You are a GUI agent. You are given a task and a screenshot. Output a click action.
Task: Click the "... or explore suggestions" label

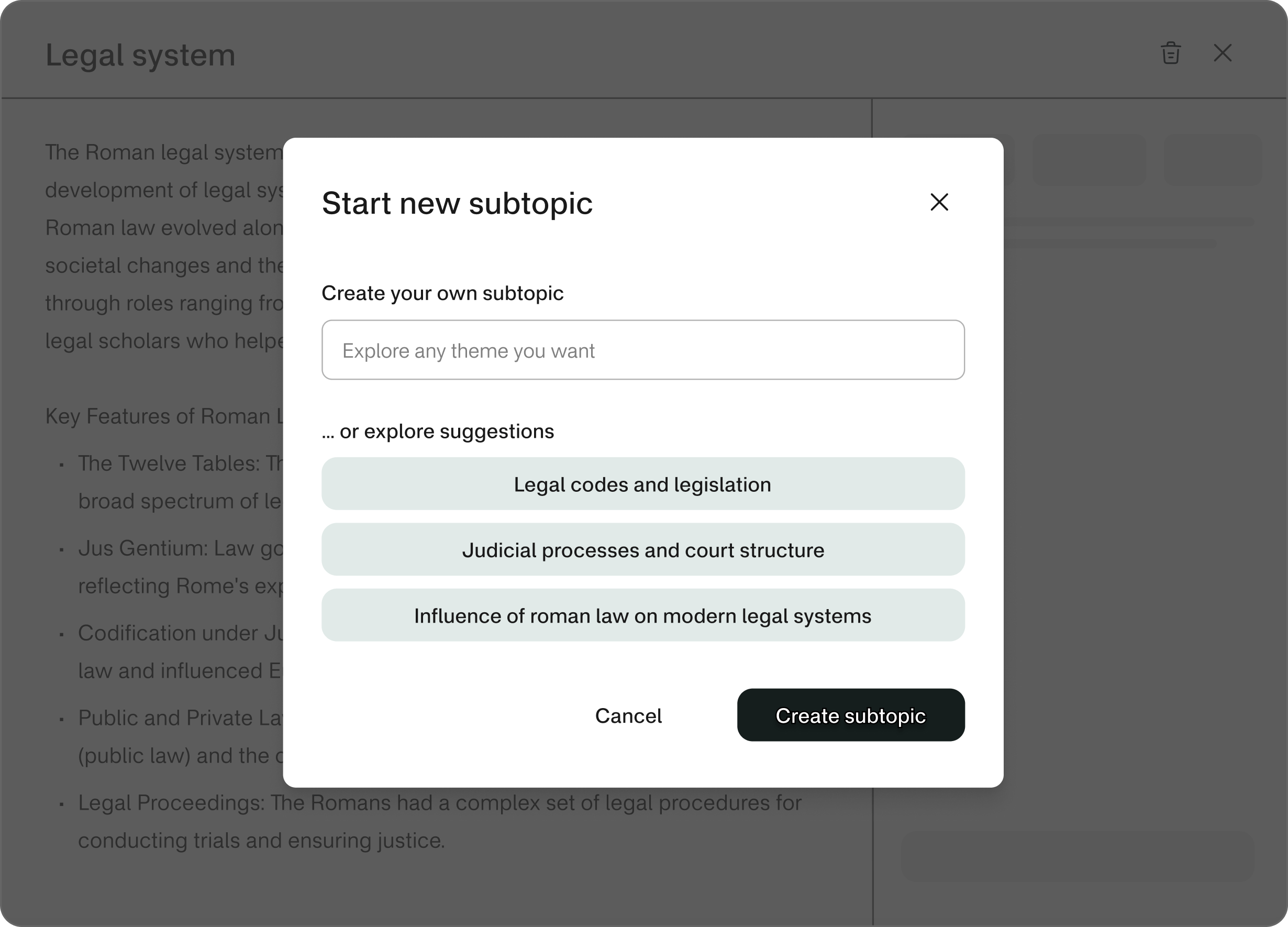438,431
